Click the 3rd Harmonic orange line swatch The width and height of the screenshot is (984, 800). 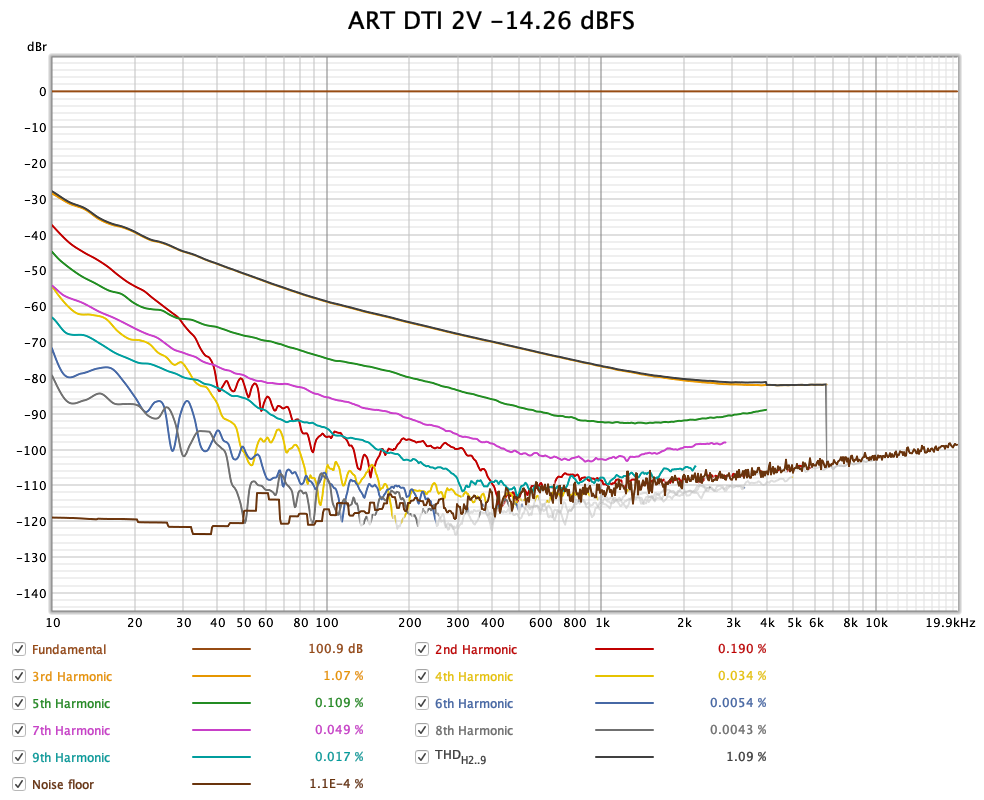pyautogui.click(x=222, y=676)
